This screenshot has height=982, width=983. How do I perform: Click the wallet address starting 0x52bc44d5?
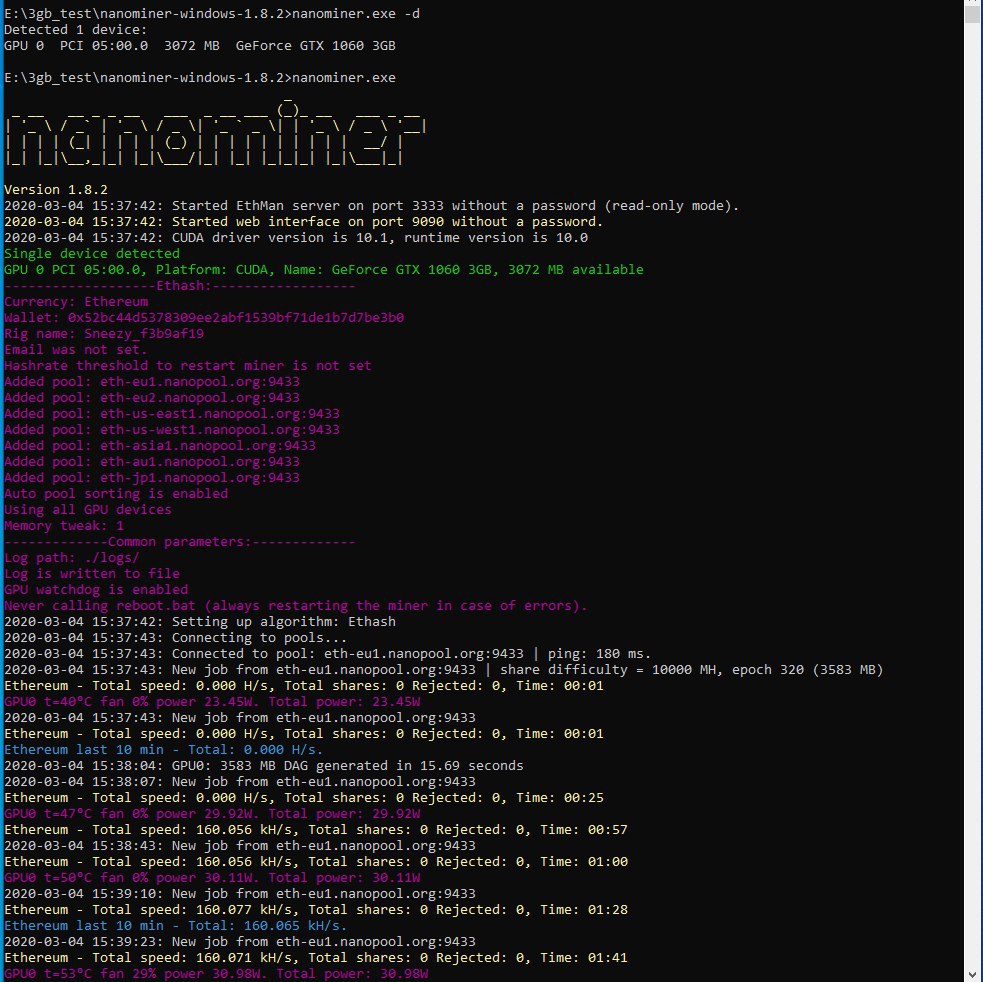click(236, 317)
